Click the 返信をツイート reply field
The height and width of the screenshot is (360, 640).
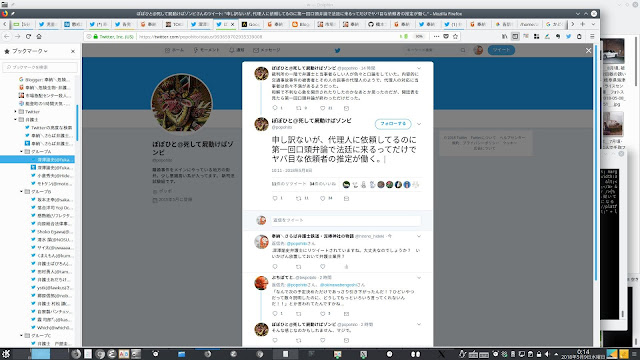pyautogui.click(x=346, y=220)
